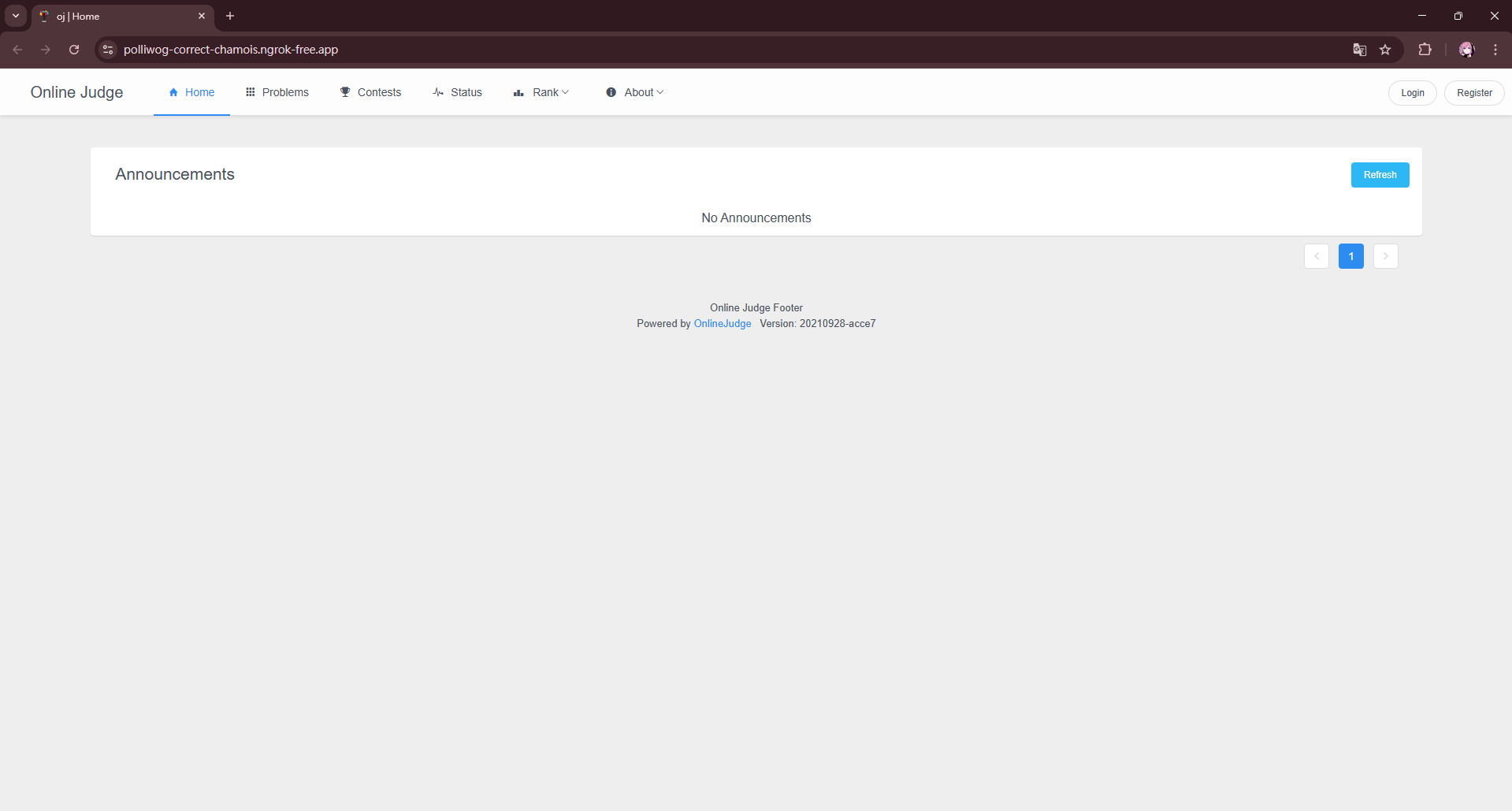Click the About info circle icon
The image size is (1512, 811).
coord(611,92)
